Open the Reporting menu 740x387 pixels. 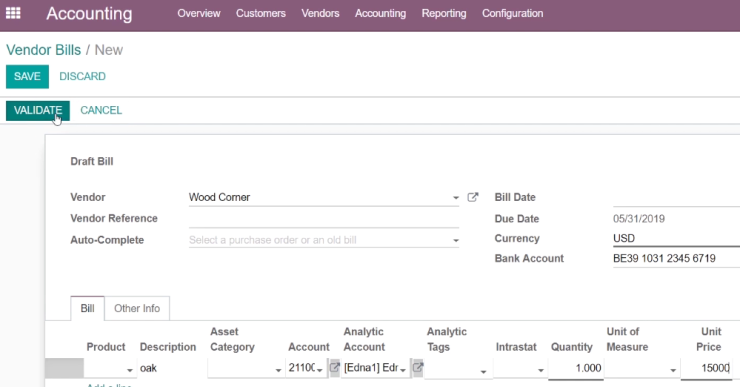coord(444,13)
